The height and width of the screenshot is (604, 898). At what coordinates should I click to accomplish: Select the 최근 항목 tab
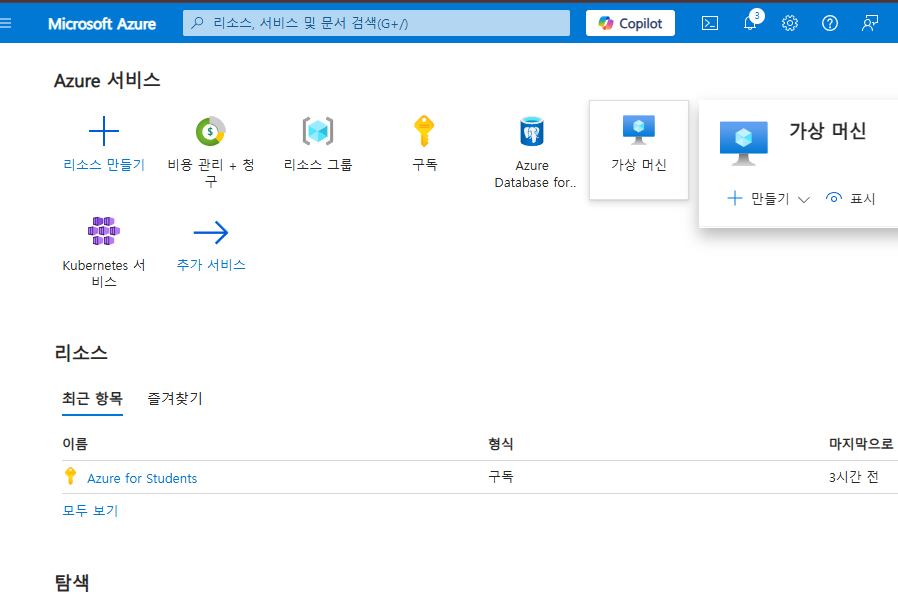[92, 398]
